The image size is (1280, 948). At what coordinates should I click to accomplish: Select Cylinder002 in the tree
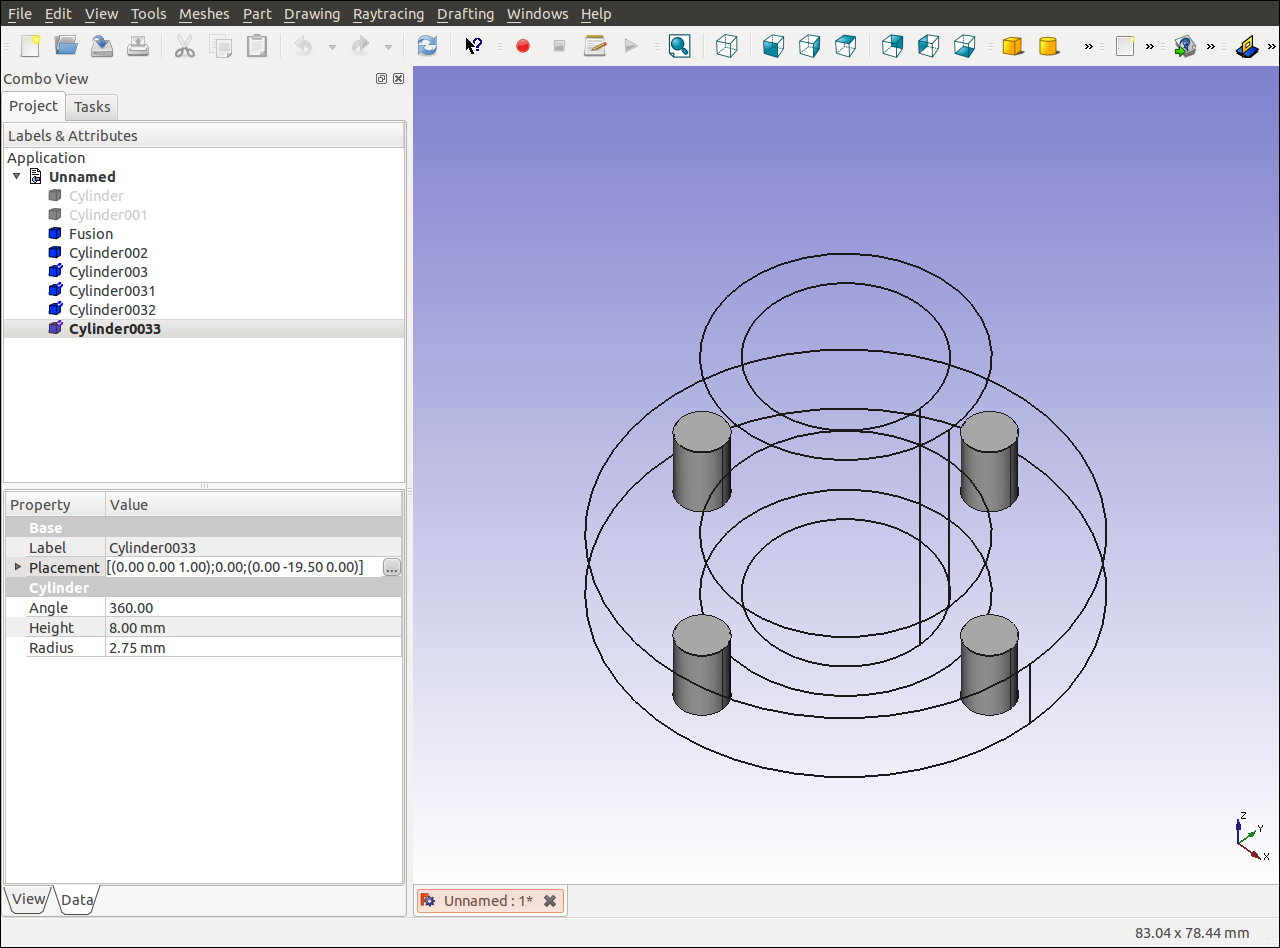(108, 252)
